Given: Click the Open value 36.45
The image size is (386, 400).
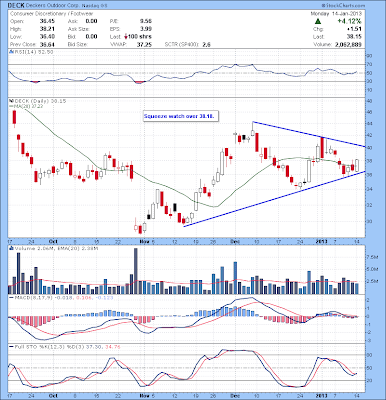Looking at the screenshot, I should 47,21.
